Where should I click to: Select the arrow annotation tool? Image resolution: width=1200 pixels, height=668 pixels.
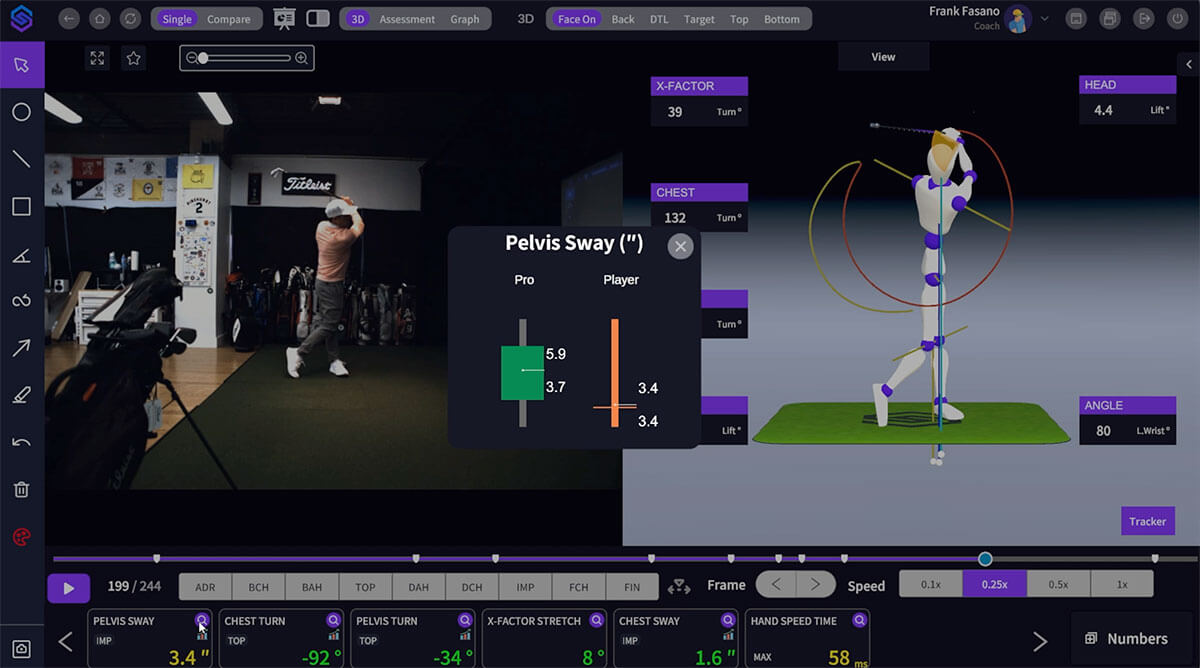click(x=21, y=347)
